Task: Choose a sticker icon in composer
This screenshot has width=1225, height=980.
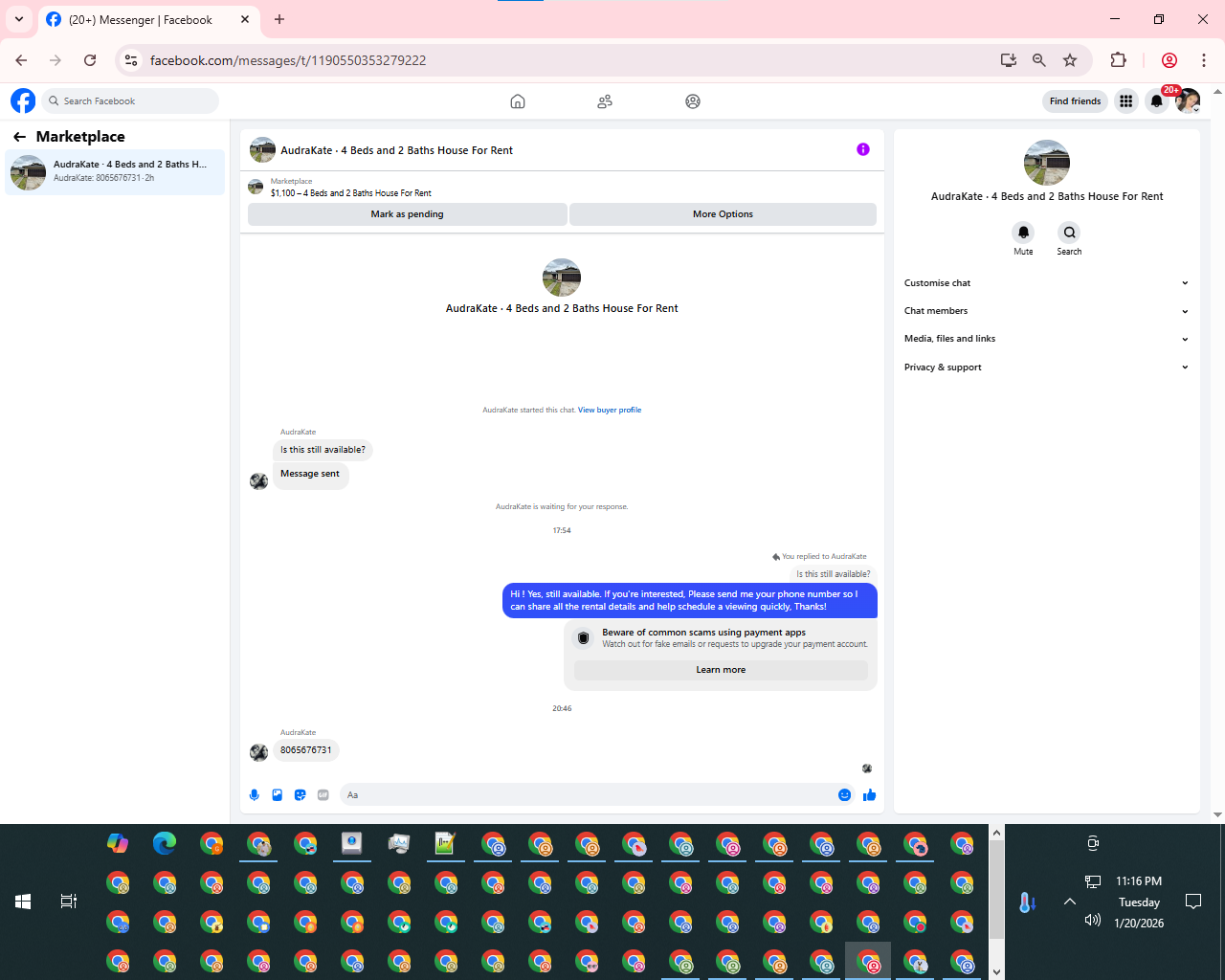Action: (x=301, y=795)
